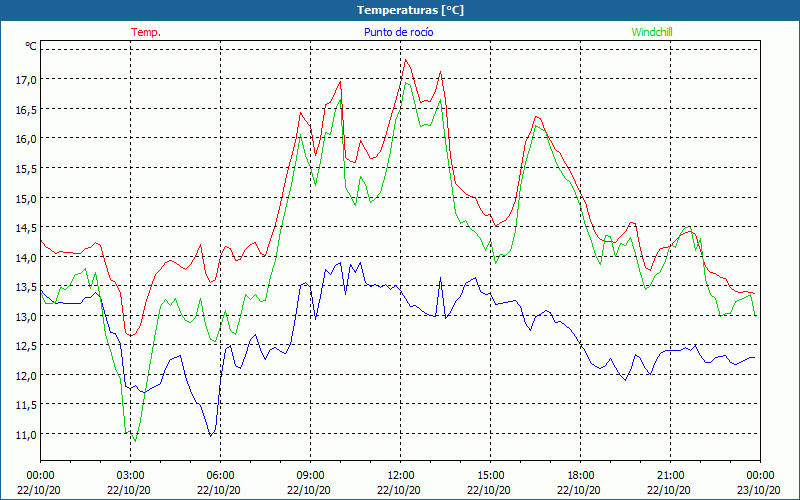The width and height of the screenshot is (800, 500).
Task: Click the 06:00 time axis label
Action: point(220,476)
